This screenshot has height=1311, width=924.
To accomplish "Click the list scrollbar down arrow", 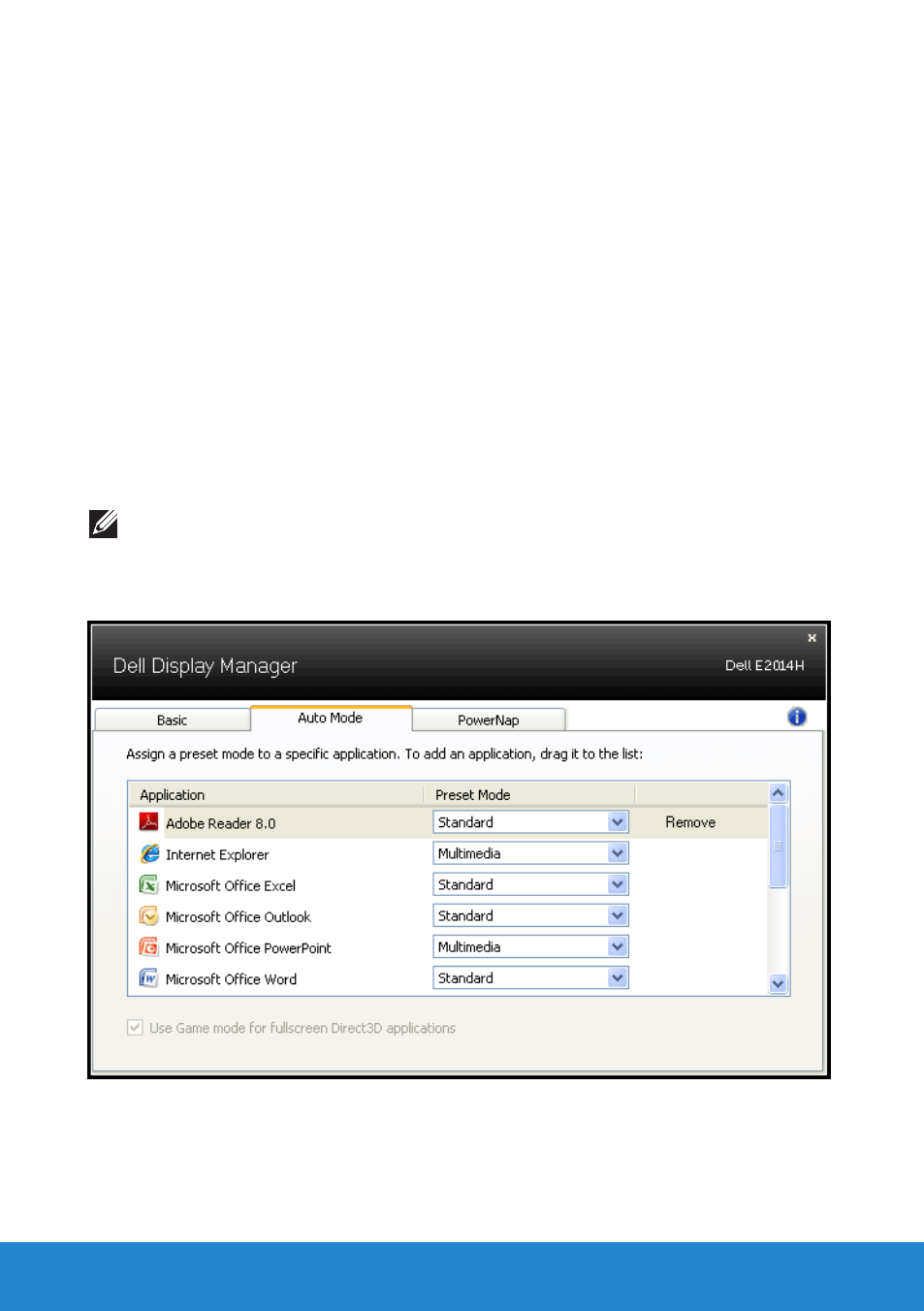I will coord(778,984).
